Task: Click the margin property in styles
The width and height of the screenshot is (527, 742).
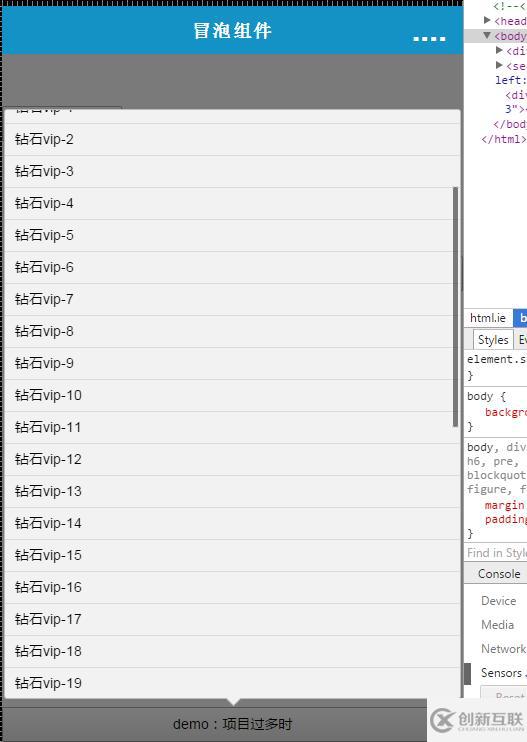Action: [x=504, y=505]
